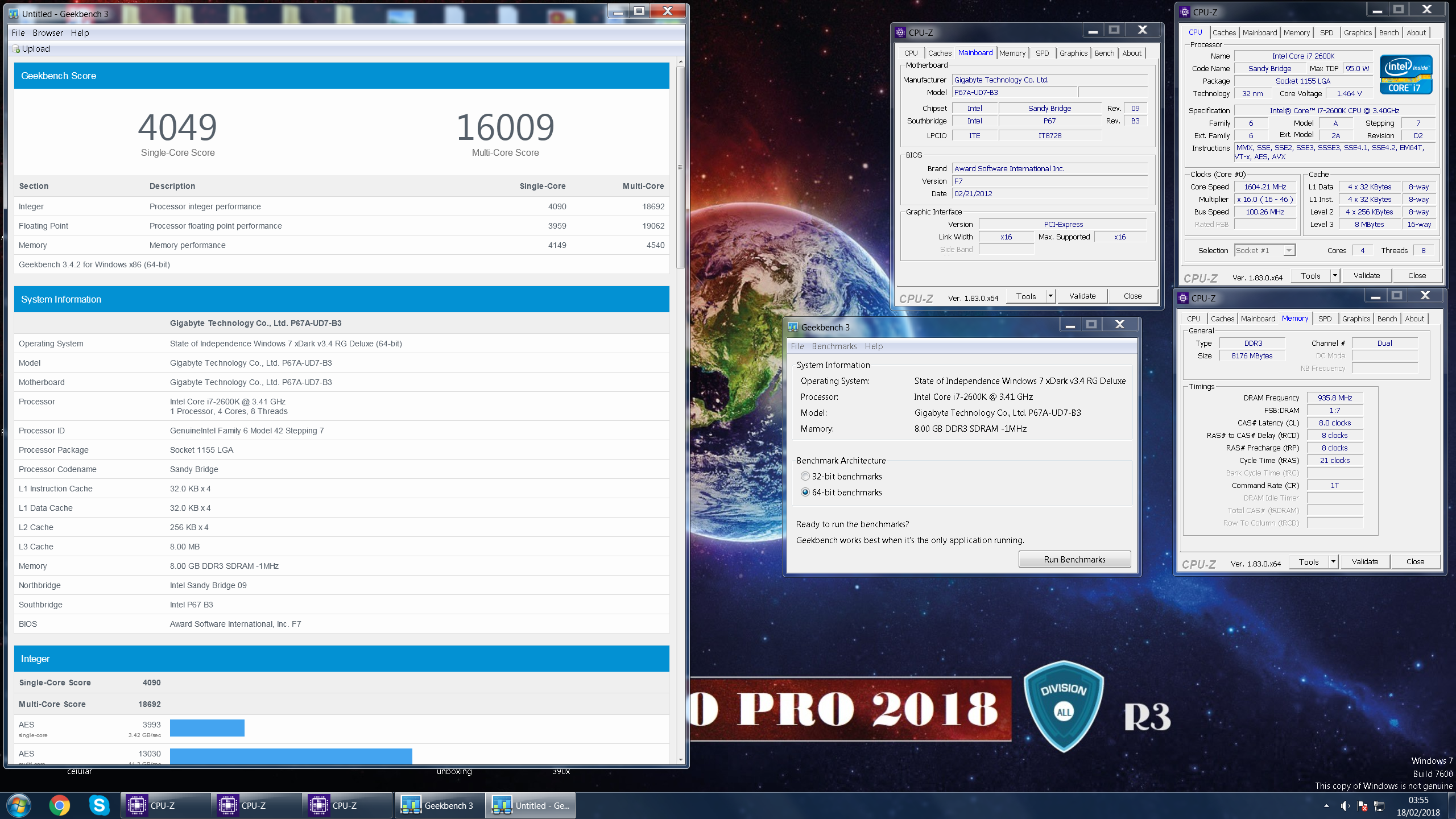Click the scroll down arrow in Geekbench results
The image size is (1456, 819).
tap(680, 759)
